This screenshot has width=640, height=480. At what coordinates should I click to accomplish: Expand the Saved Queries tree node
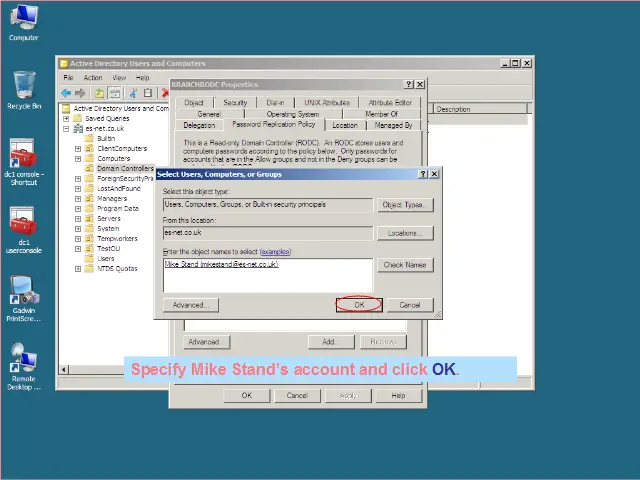66,118
